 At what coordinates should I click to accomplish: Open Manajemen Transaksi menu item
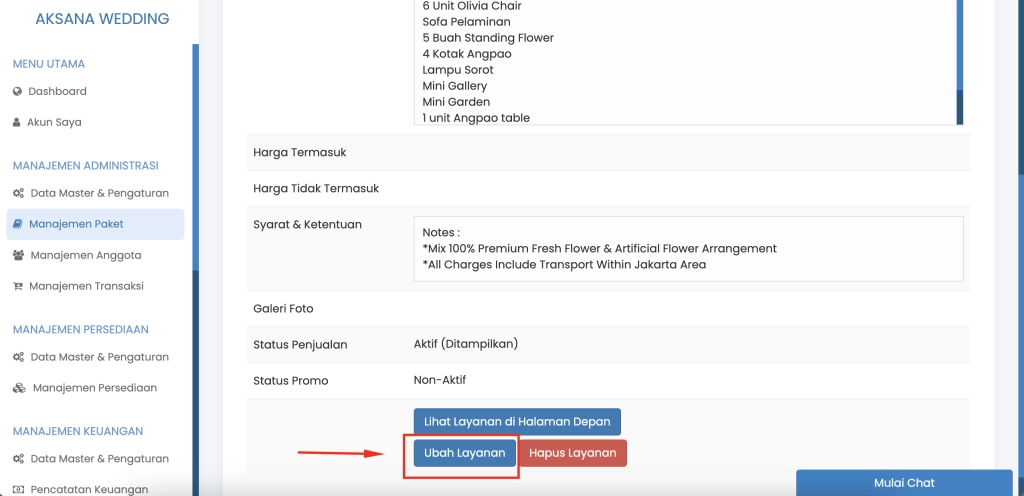pyautogui.click(x=86, y=286)
